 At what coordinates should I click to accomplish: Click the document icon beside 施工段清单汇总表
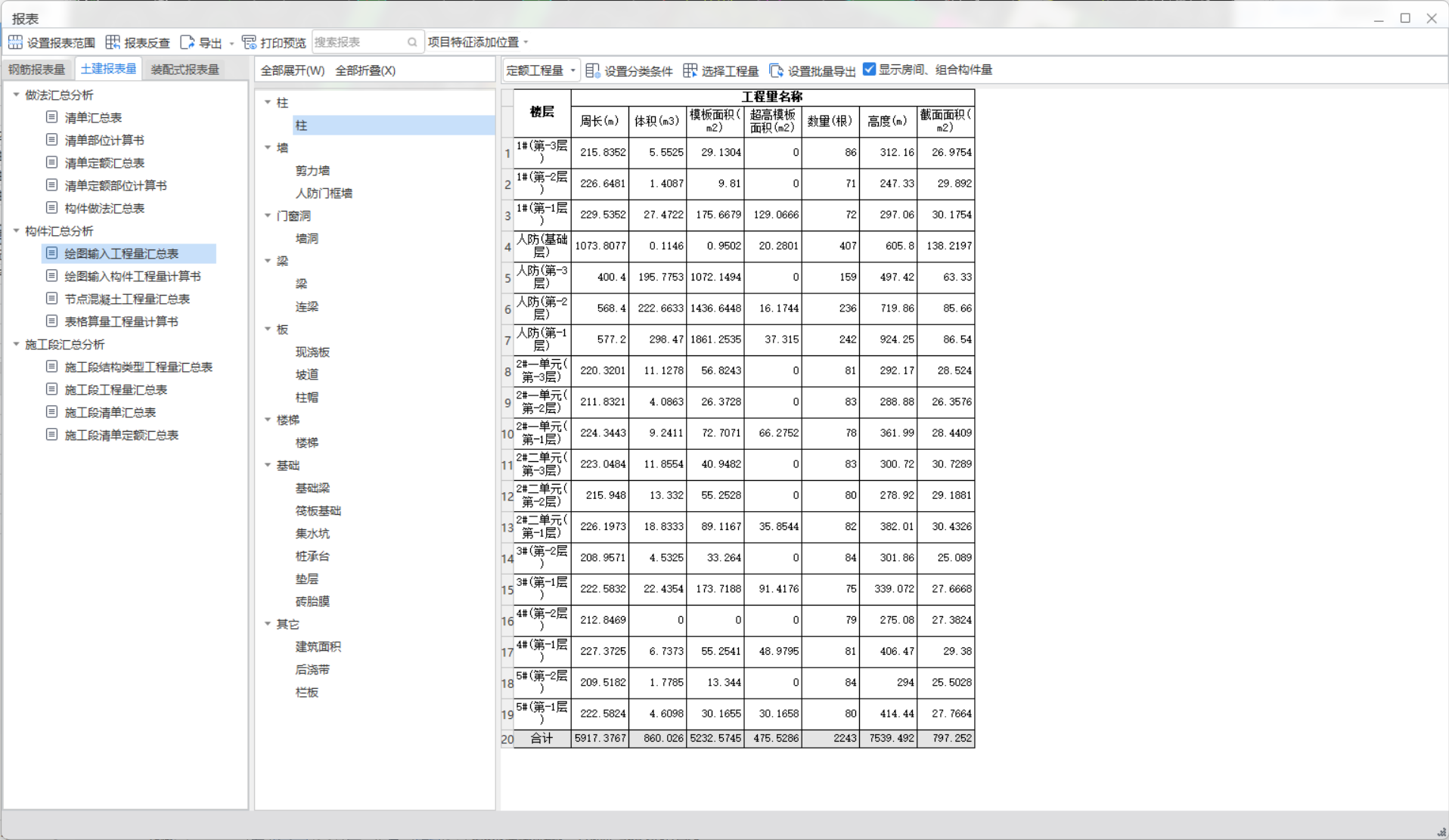point(51,412)
